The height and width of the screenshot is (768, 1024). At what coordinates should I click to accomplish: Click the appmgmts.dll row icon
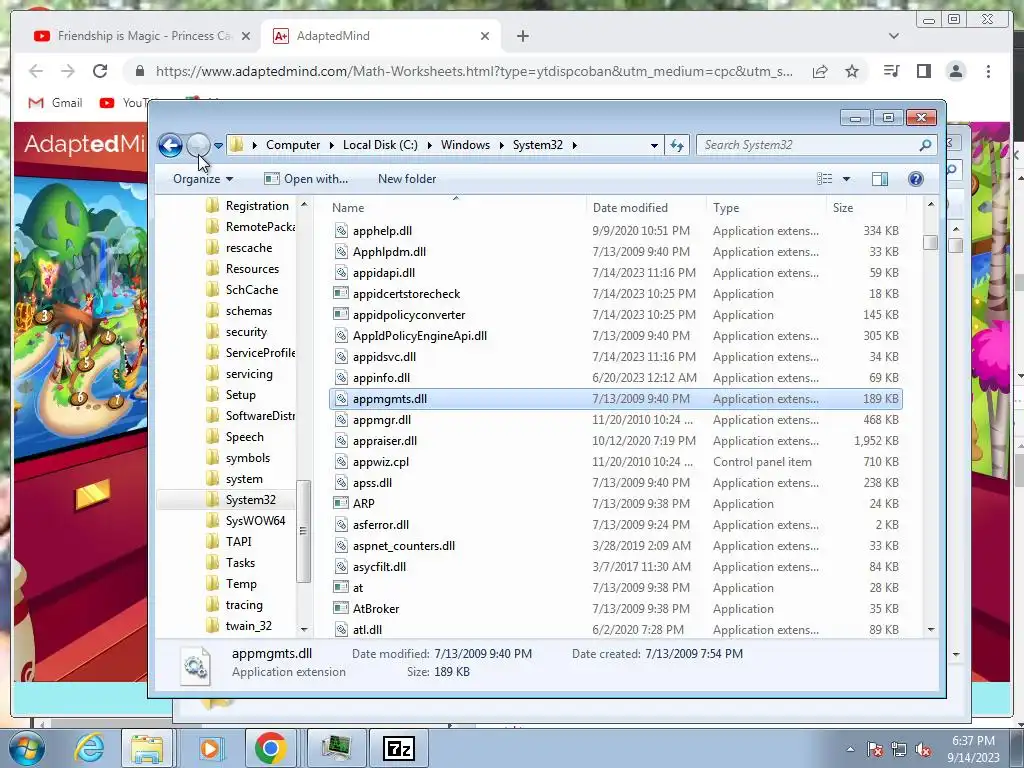(341, 399)
